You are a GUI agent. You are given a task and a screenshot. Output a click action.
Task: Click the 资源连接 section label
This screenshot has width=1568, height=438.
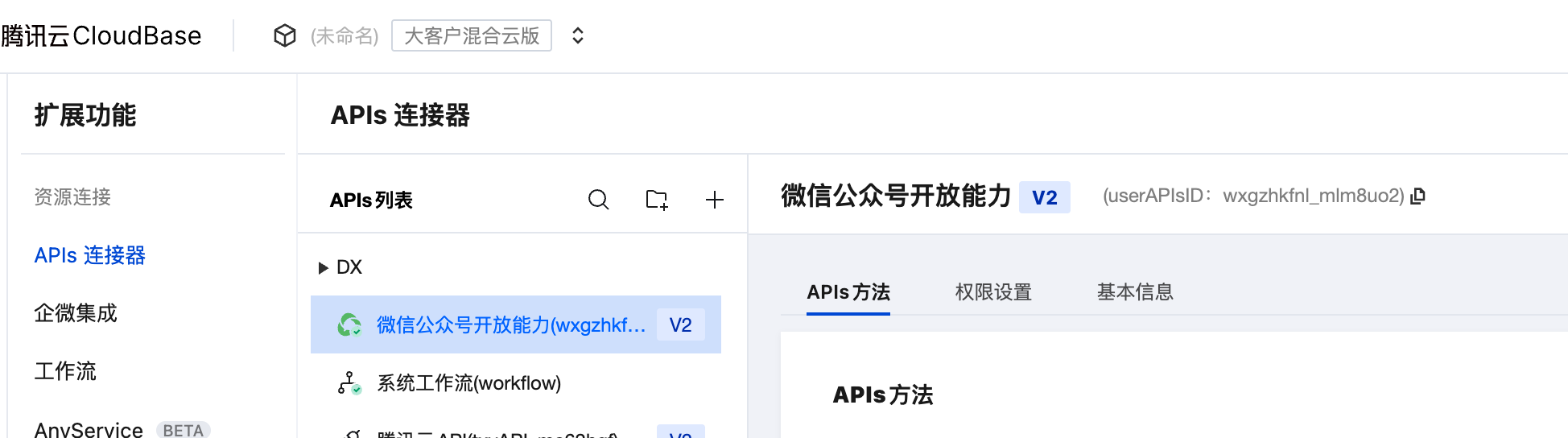click(x=72, y=196)
